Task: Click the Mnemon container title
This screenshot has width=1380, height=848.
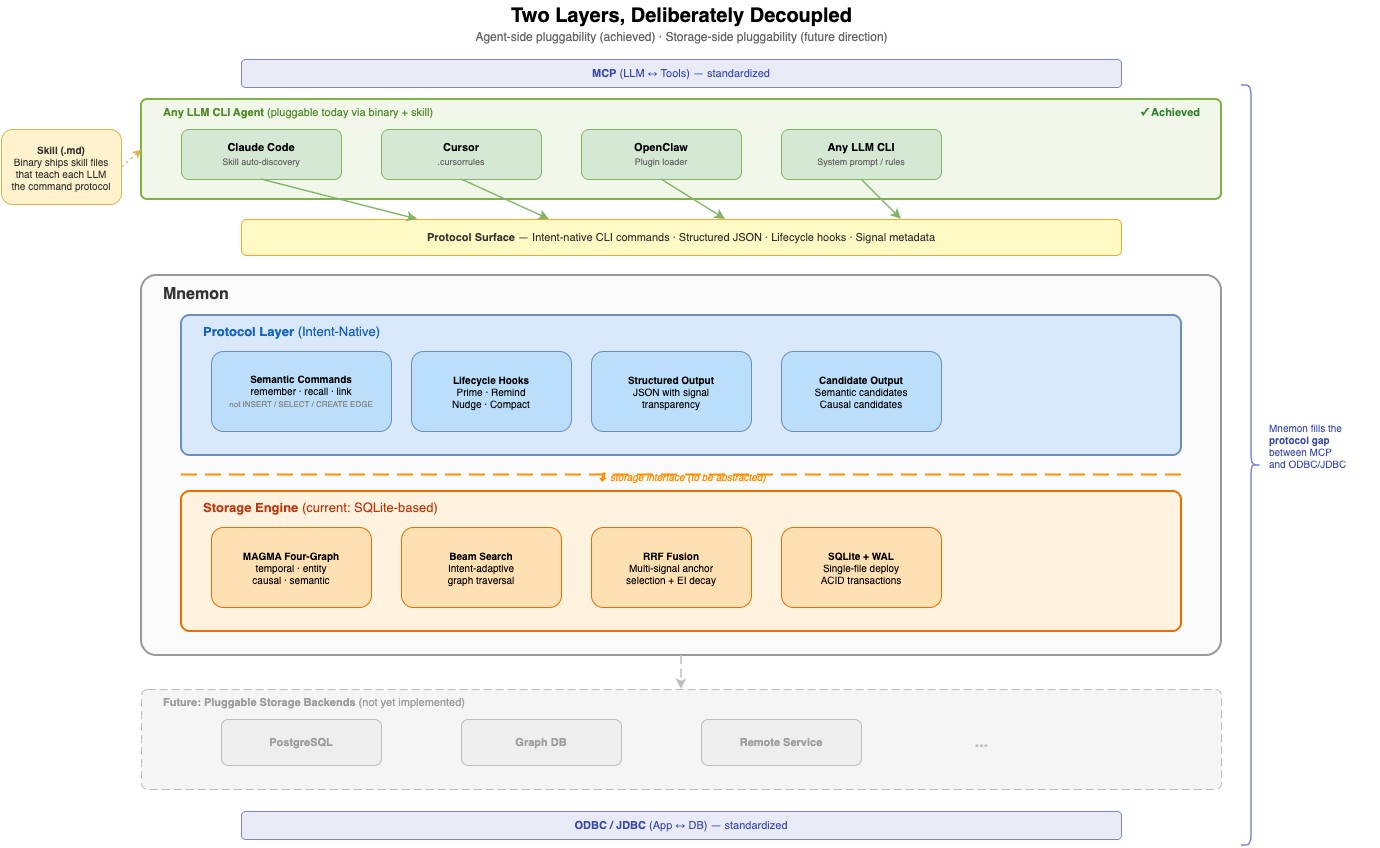Action: pos(196,294)
